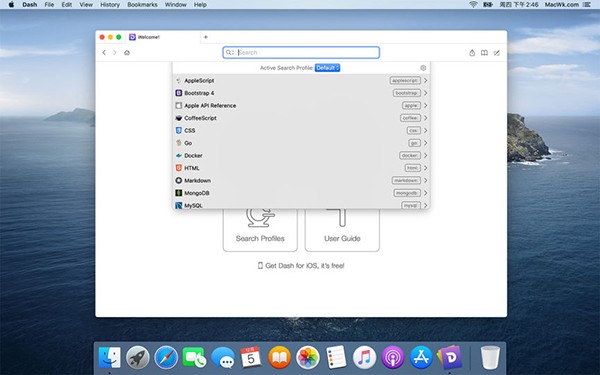Viewport: 600px width, 375px height.
Task: Click the markdown: keyword tag
Action: pos(406,180)
